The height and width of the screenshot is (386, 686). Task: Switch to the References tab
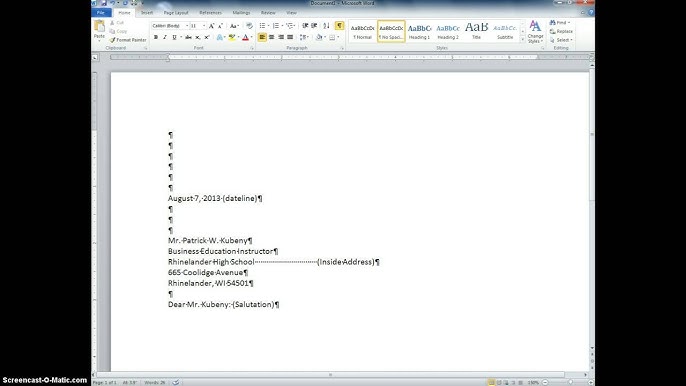coord(210,13)
